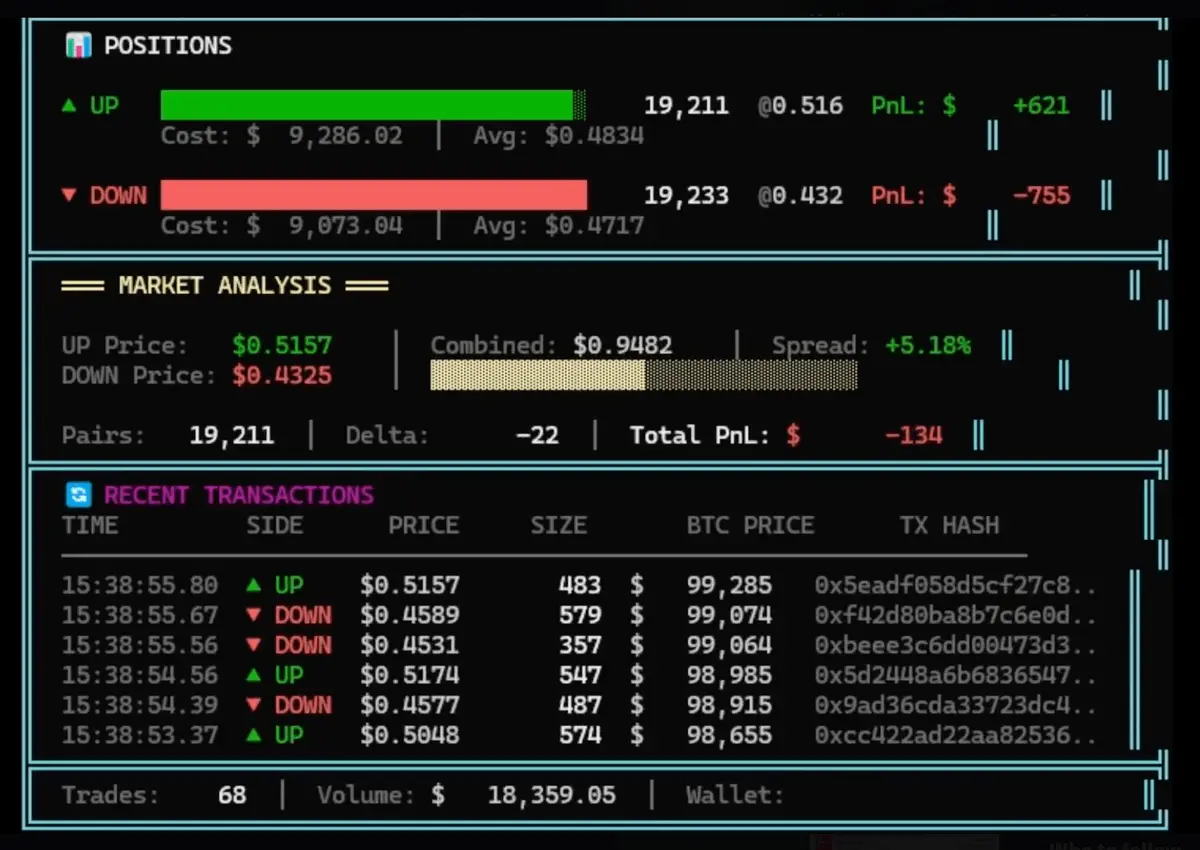The height and width of the screenshot is (850, 1200).
Task: Click the $0.5174 transaction price
Action: (x=410, y=675)
